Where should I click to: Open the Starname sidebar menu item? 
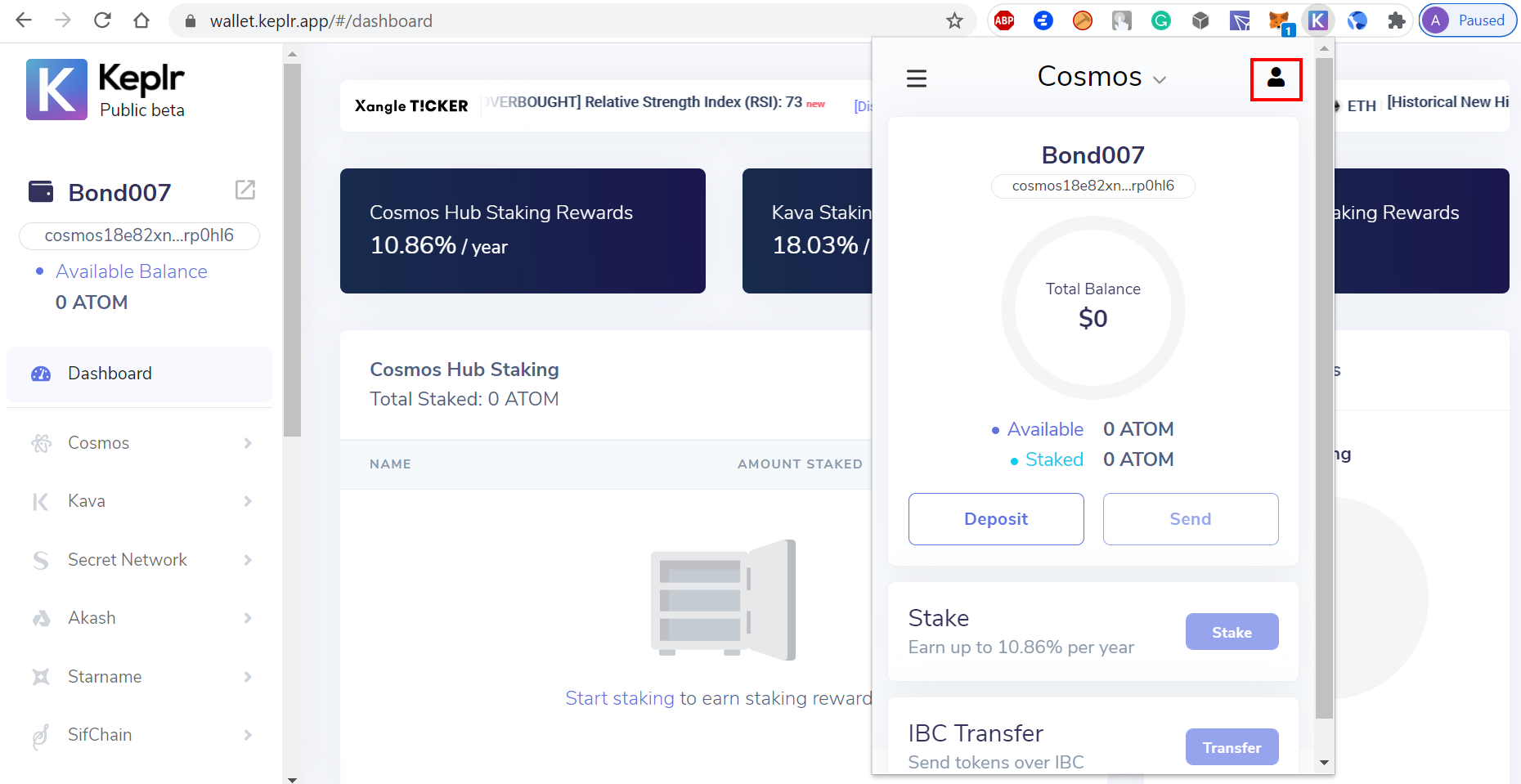[x=139, y=677]
